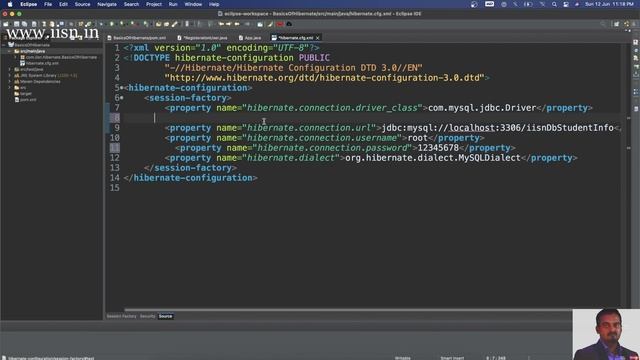Collapse the BasicsOfHibernate project node
Screen dimensions: 640x360
[x=4, y=45]
